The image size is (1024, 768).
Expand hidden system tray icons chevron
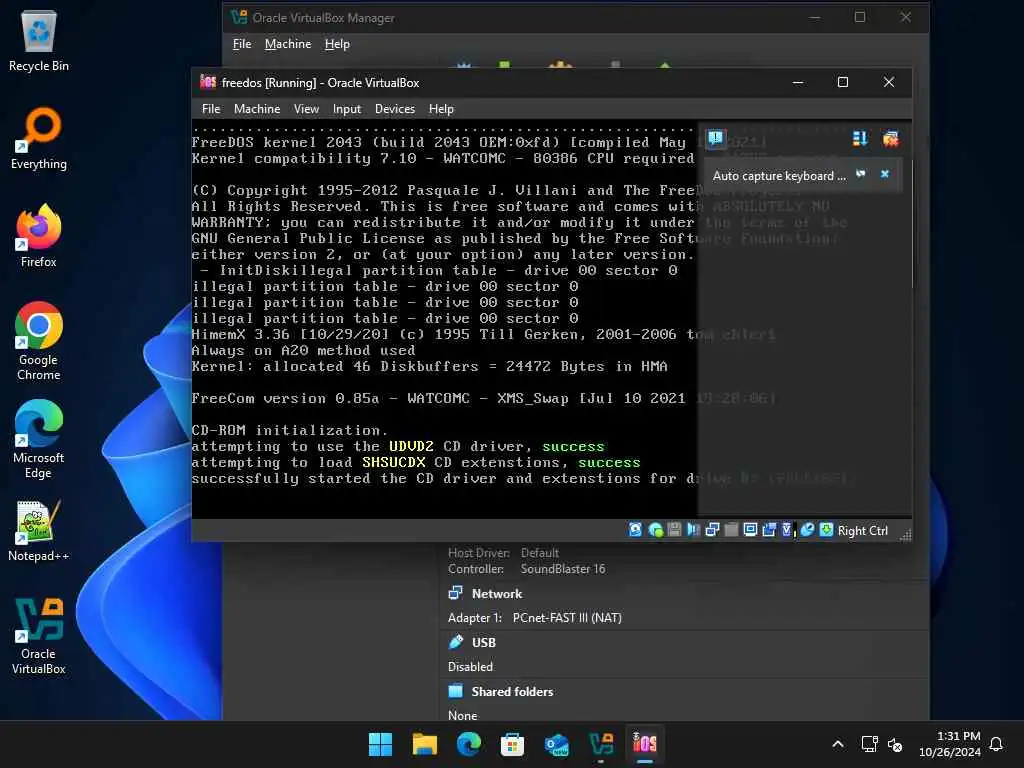[x=838, y=744]
